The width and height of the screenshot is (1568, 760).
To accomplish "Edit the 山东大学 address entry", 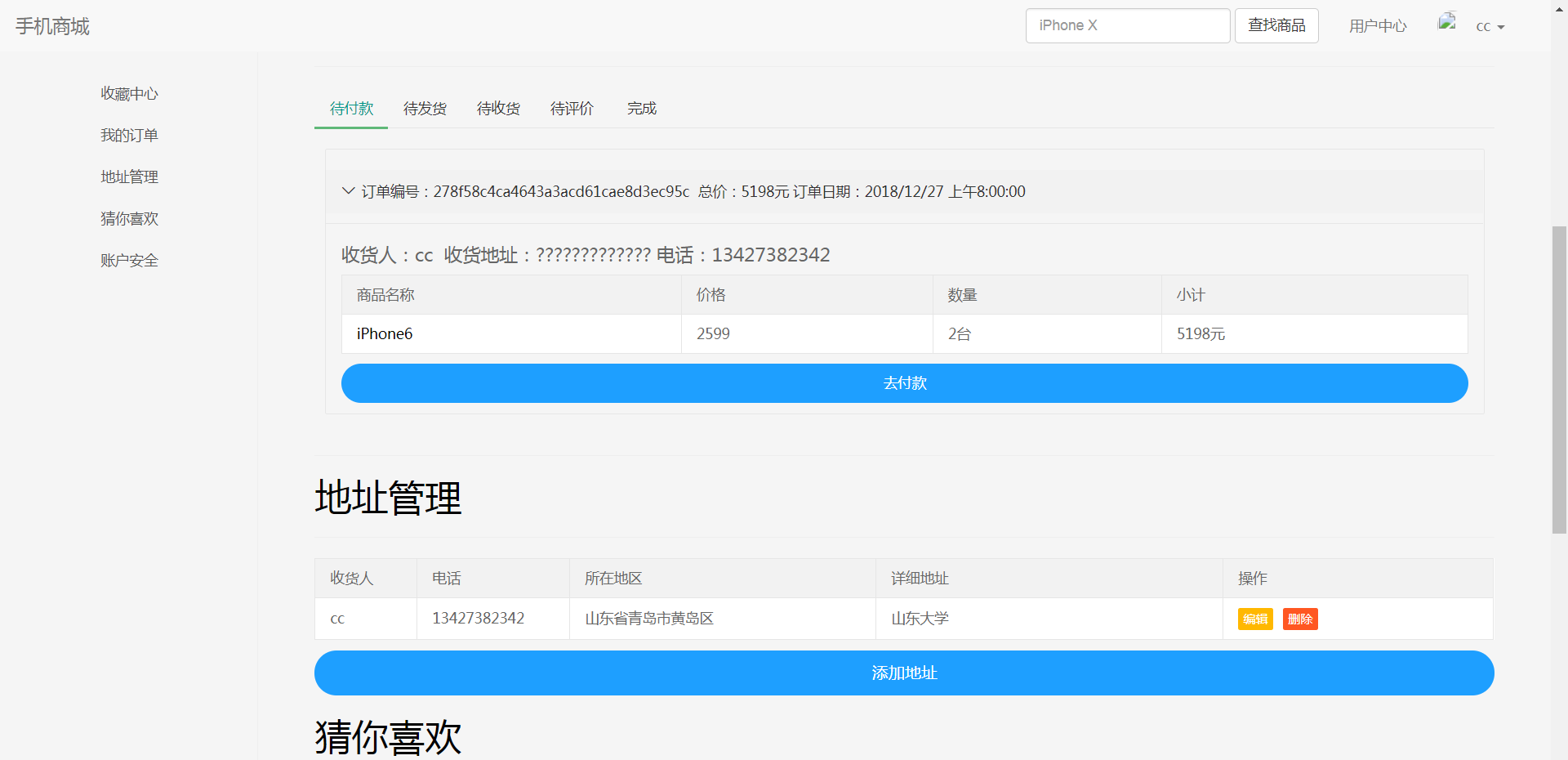I will [x=1254, y=619].
